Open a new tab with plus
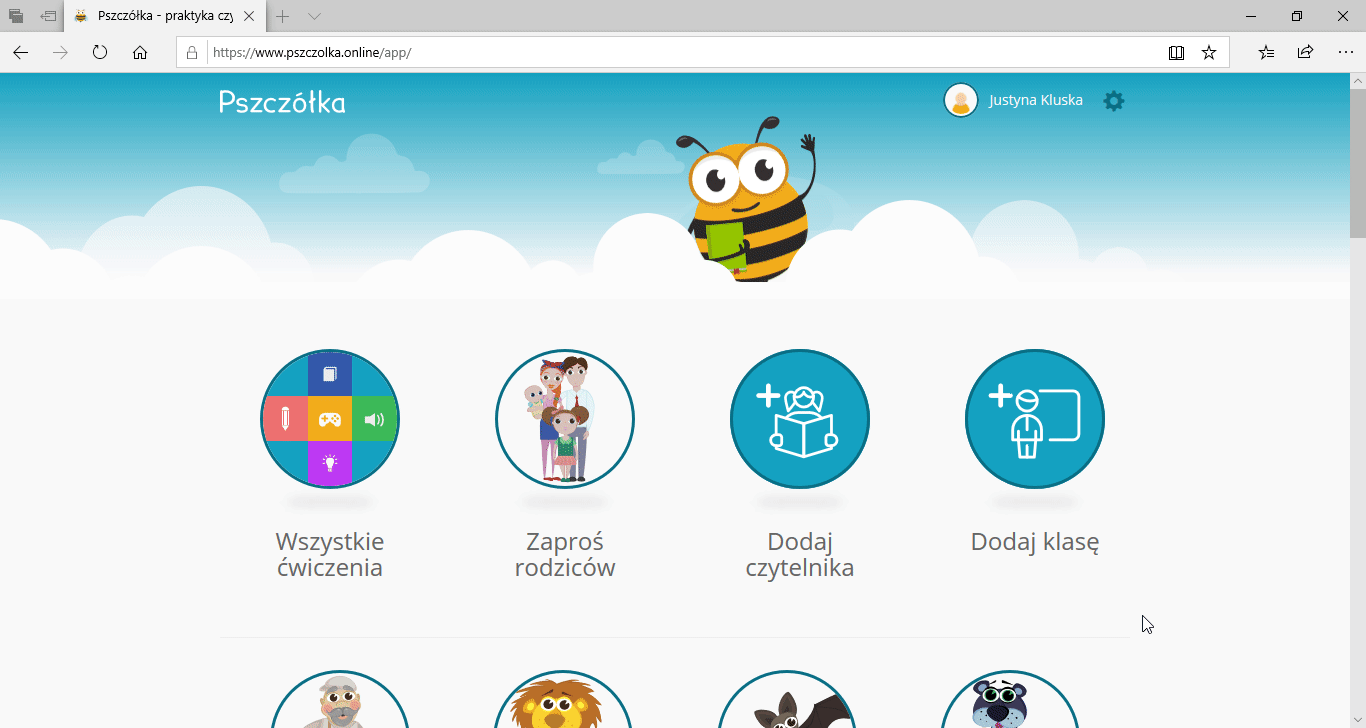The image size is (1366, 728). tap(283, 16)
